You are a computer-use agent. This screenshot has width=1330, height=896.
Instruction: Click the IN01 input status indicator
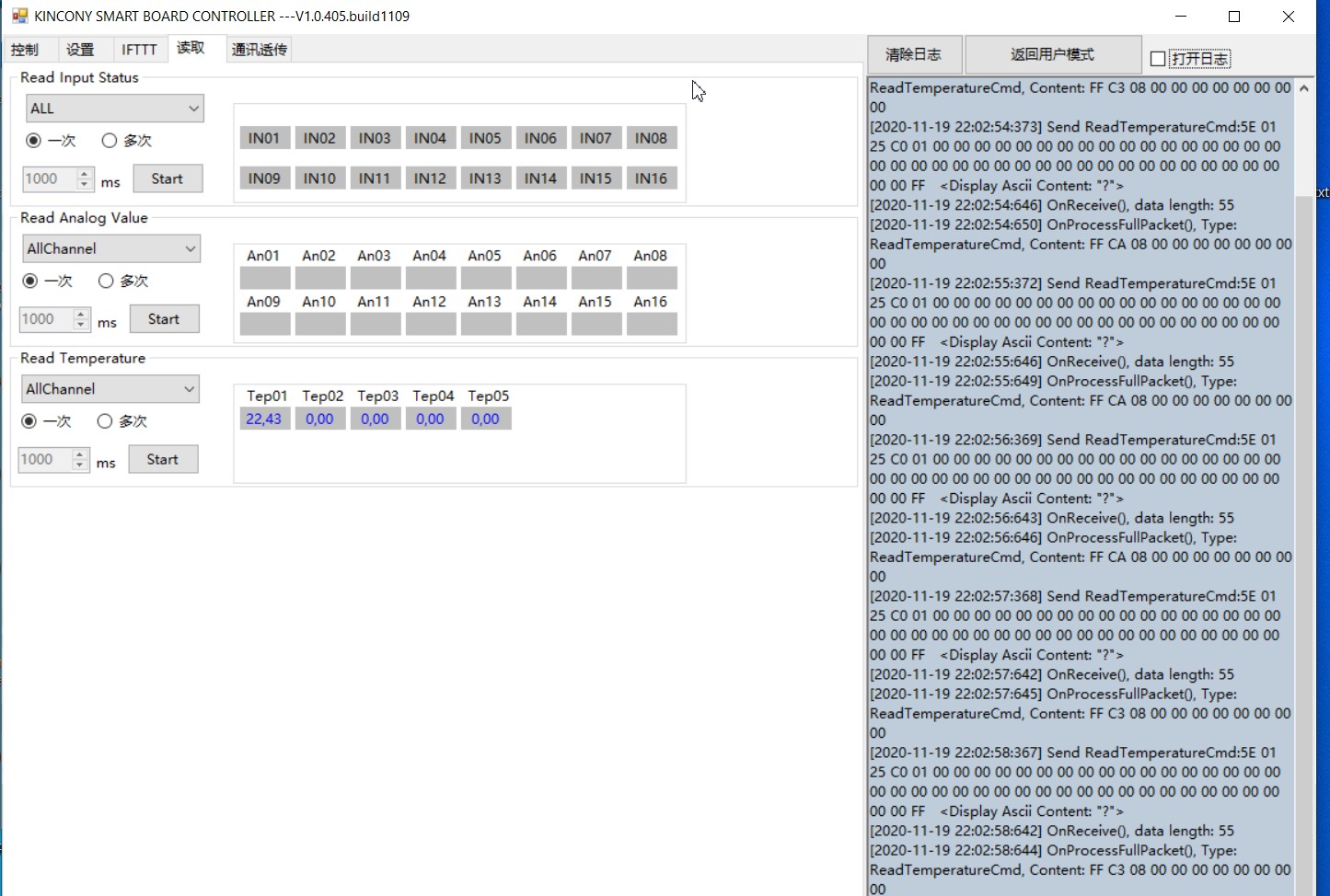pyautogui.click(x=264, y=138)
